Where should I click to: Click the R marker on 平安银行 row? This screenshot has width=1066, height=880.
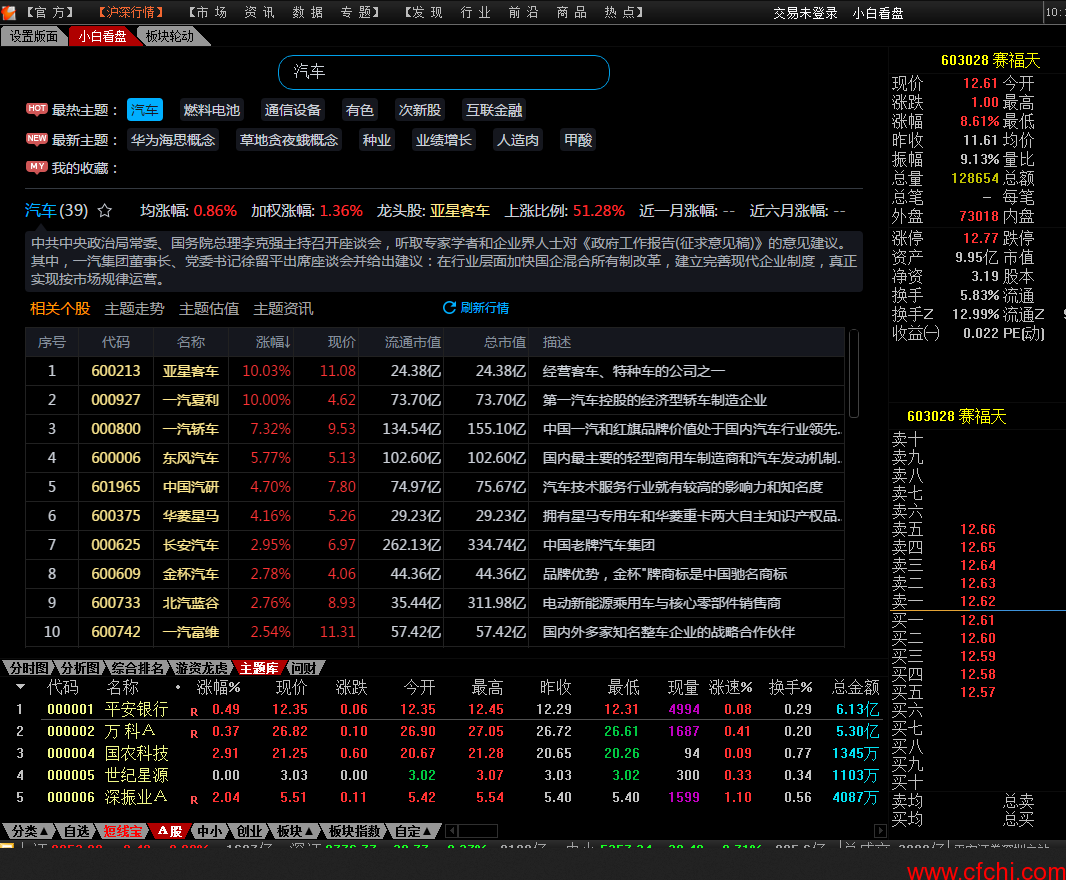click(x=194, y=712)
